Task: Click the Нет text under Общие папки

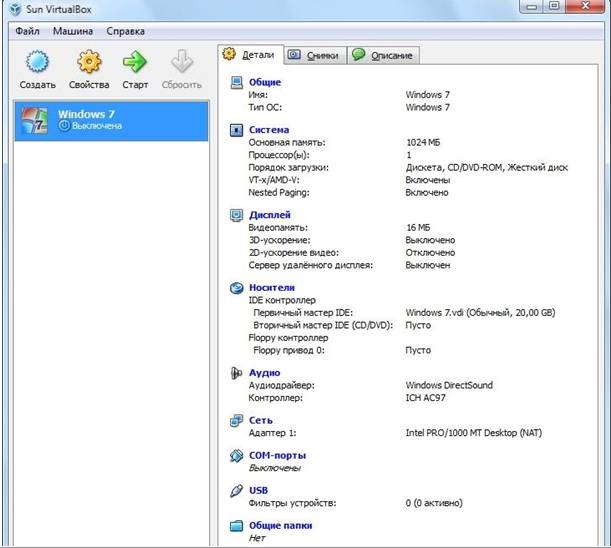Action: [x=257, y=538]
